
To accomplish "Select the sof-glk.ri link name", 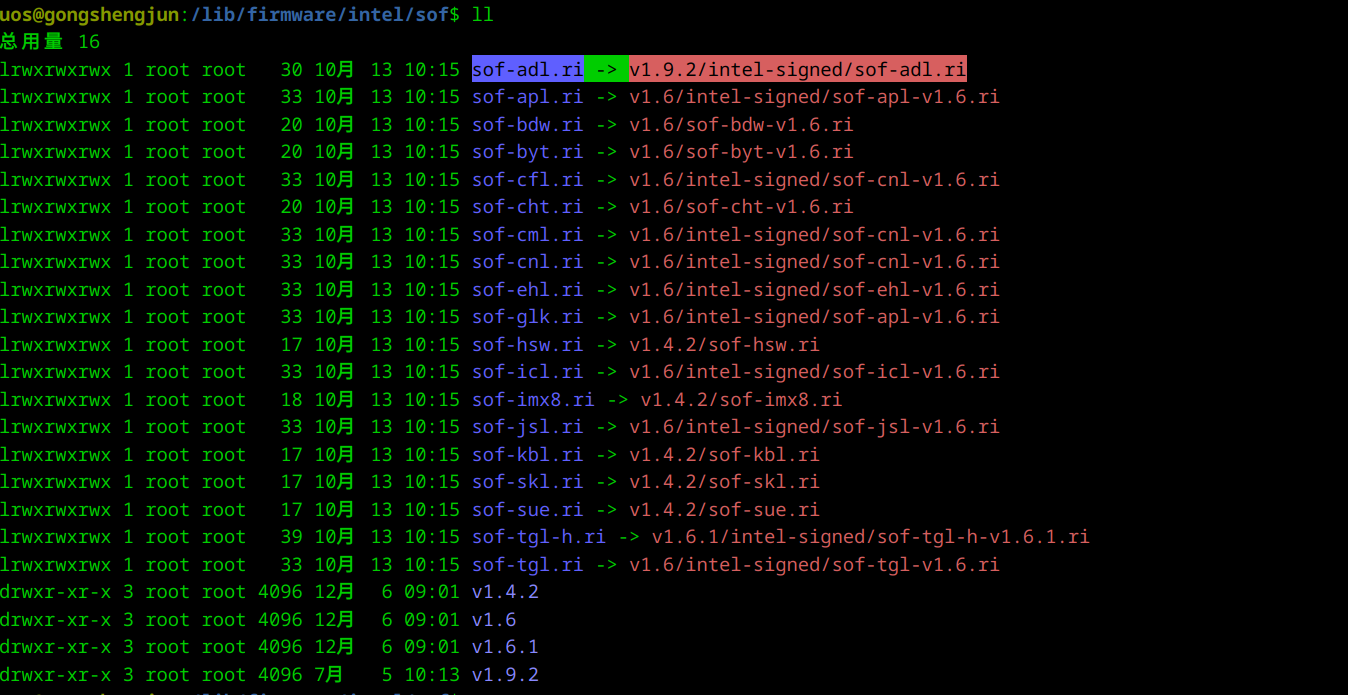I will click(527, 317).
